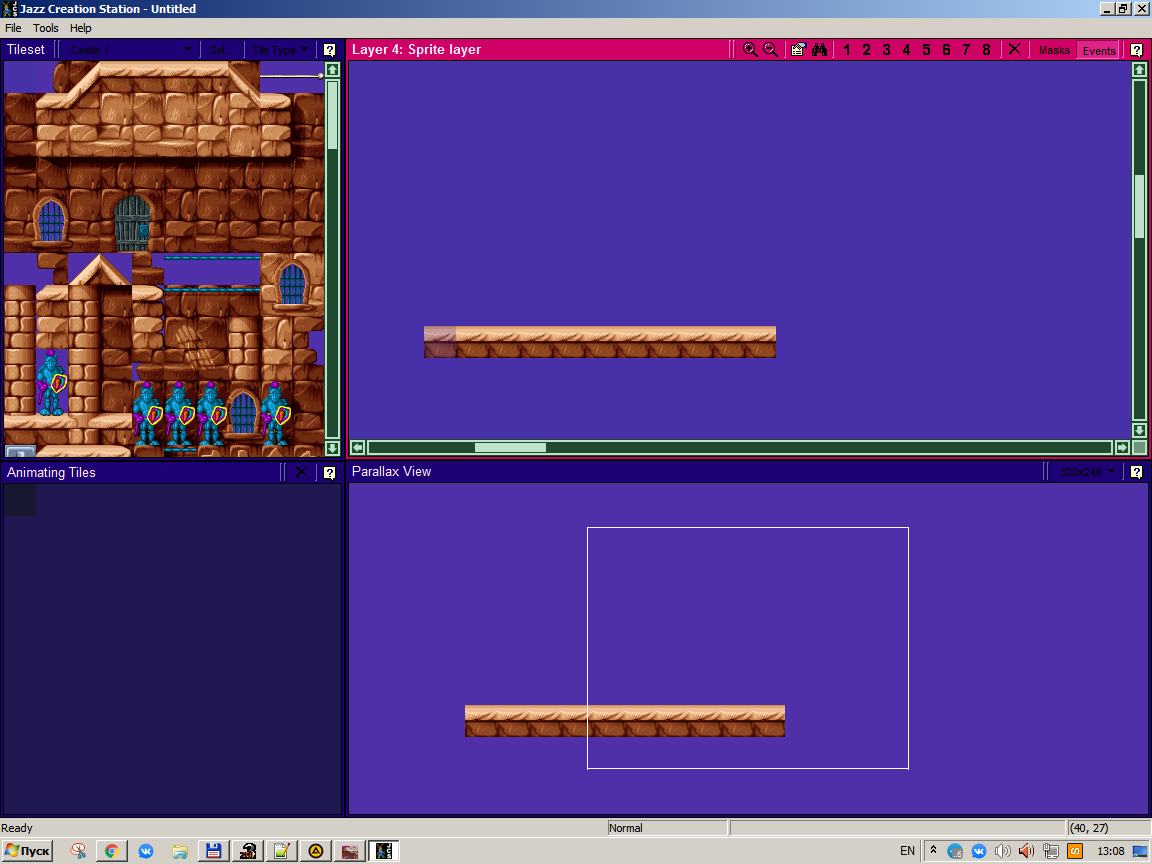Zoom out of the layer view

point(770,50)
